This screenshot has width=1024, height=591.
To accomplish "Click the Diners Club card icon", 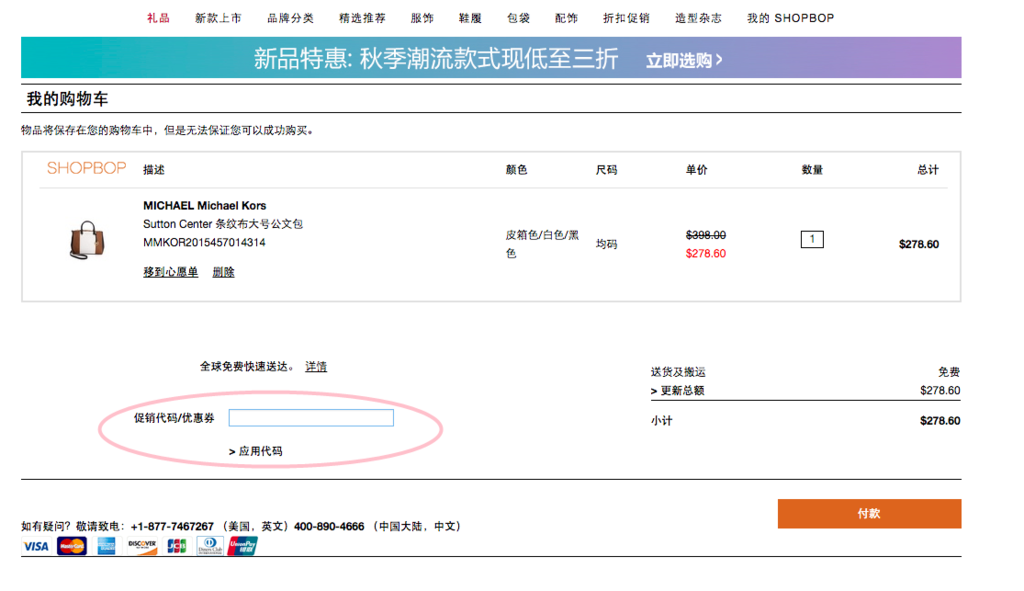I will pyautogui.click(x=210, y=546).
